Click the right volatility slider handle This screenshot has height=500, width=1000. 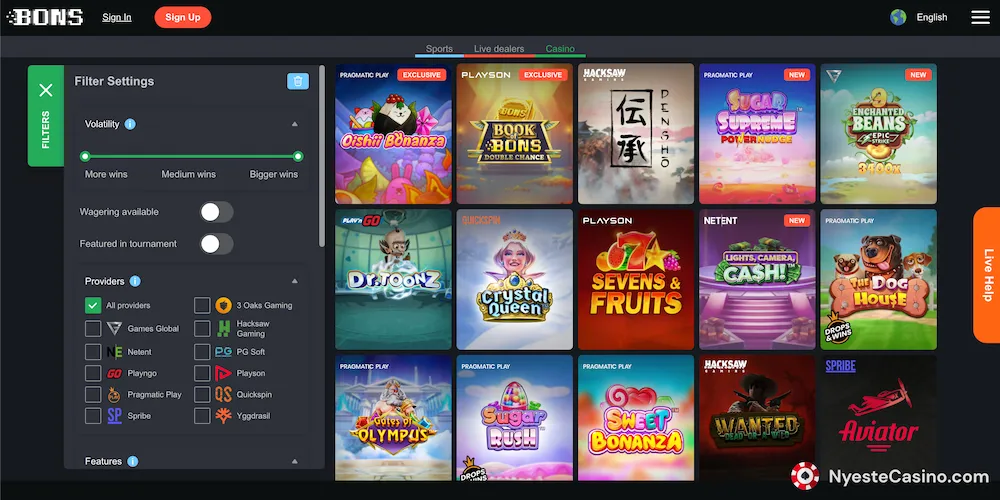pyautogui.click(x=298, y=156)
